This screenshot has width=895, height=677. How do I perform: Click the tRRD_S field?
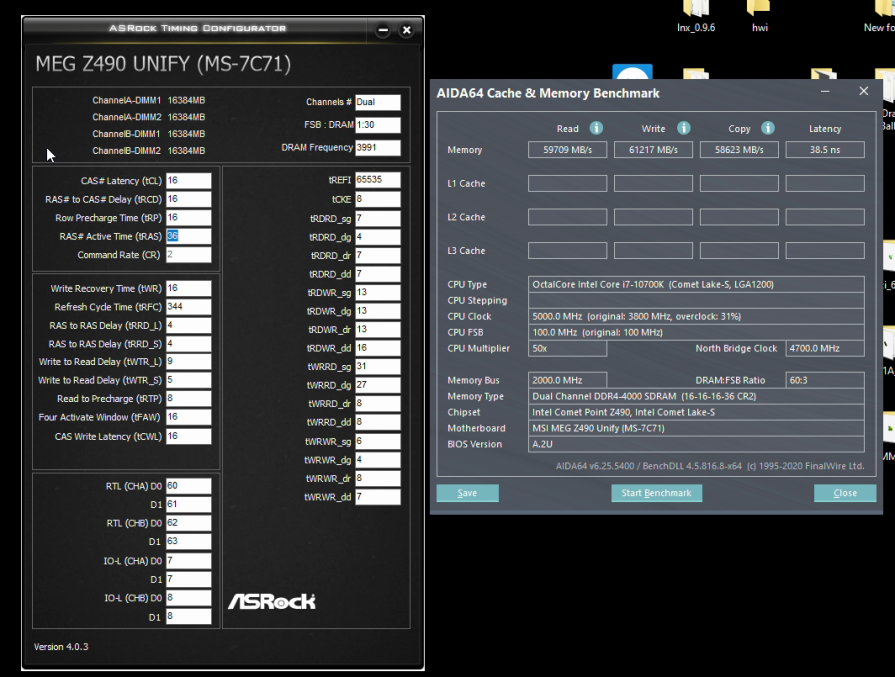188,344
